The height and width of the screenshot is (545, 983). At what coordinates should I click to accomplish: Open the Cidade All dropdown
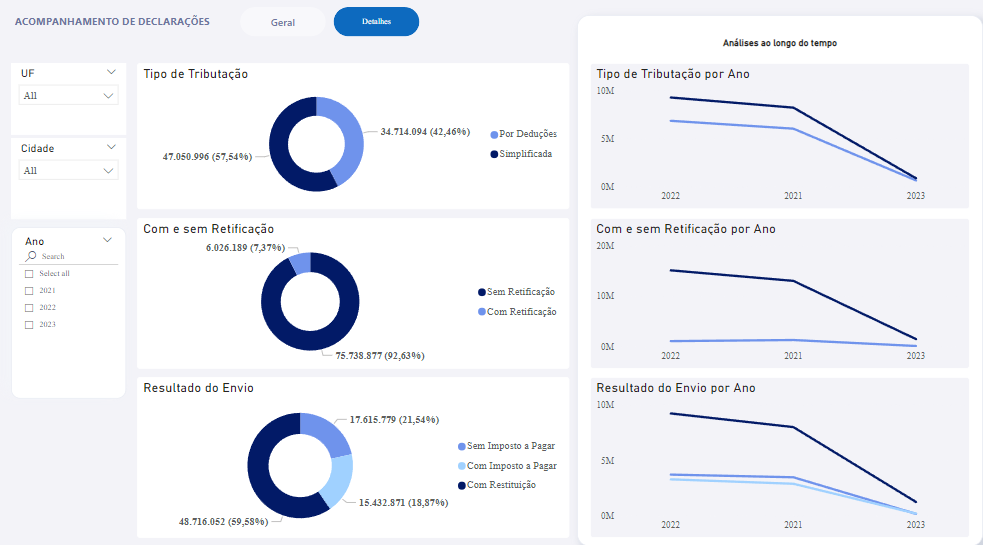(x=68, y=170)
